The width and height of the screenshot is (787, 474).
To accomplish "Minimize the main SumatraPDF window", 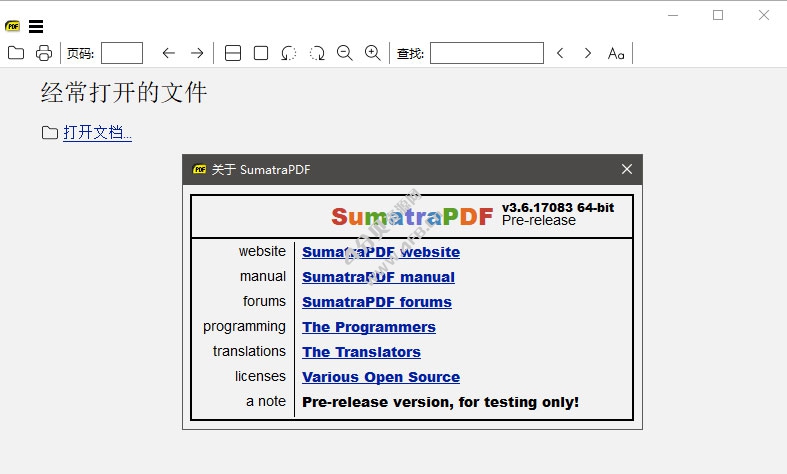I will pyautogui.click(x=673, y=16).
